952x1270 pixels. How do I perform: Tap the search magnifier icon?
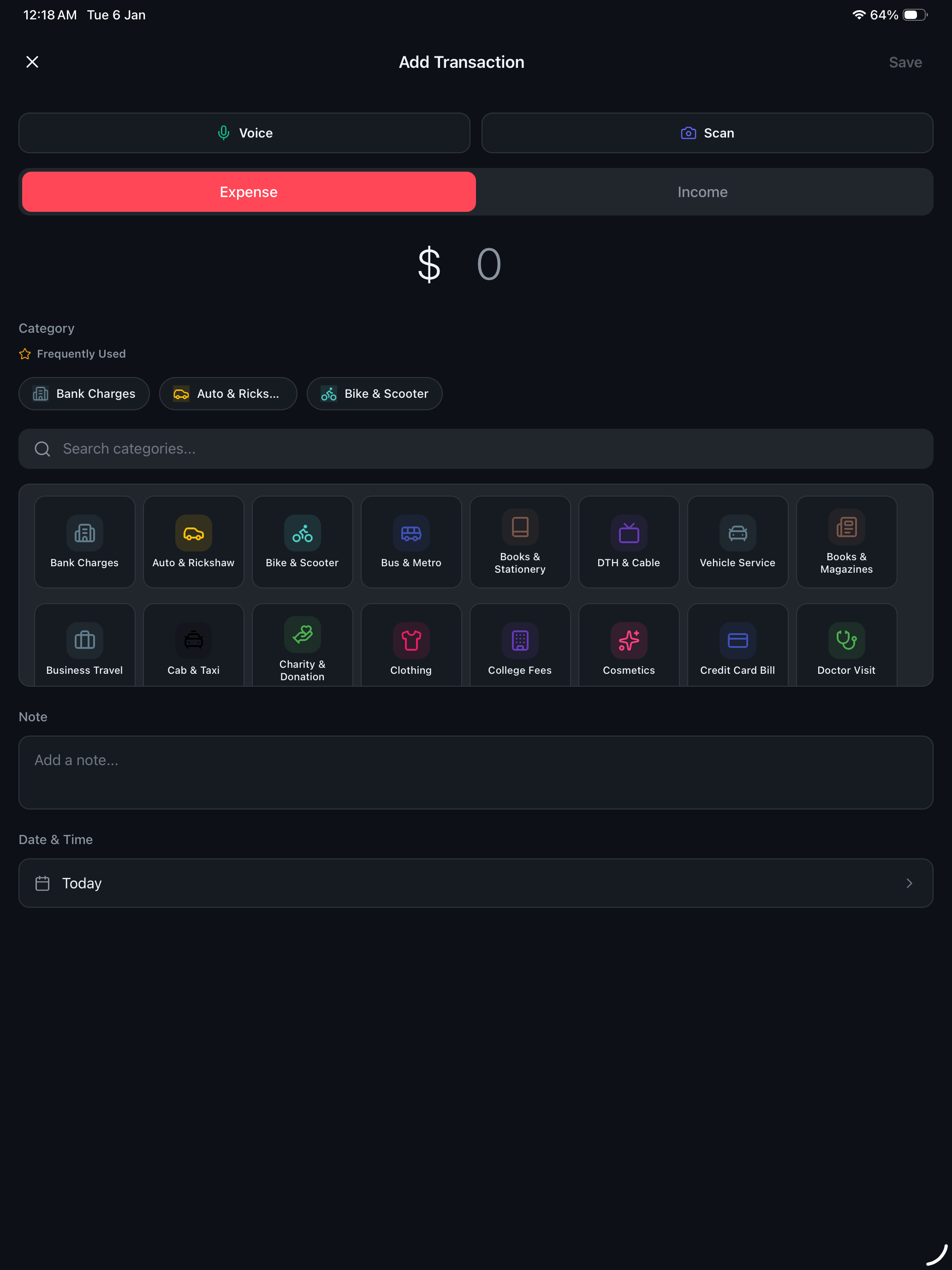[x=42, y=449]
